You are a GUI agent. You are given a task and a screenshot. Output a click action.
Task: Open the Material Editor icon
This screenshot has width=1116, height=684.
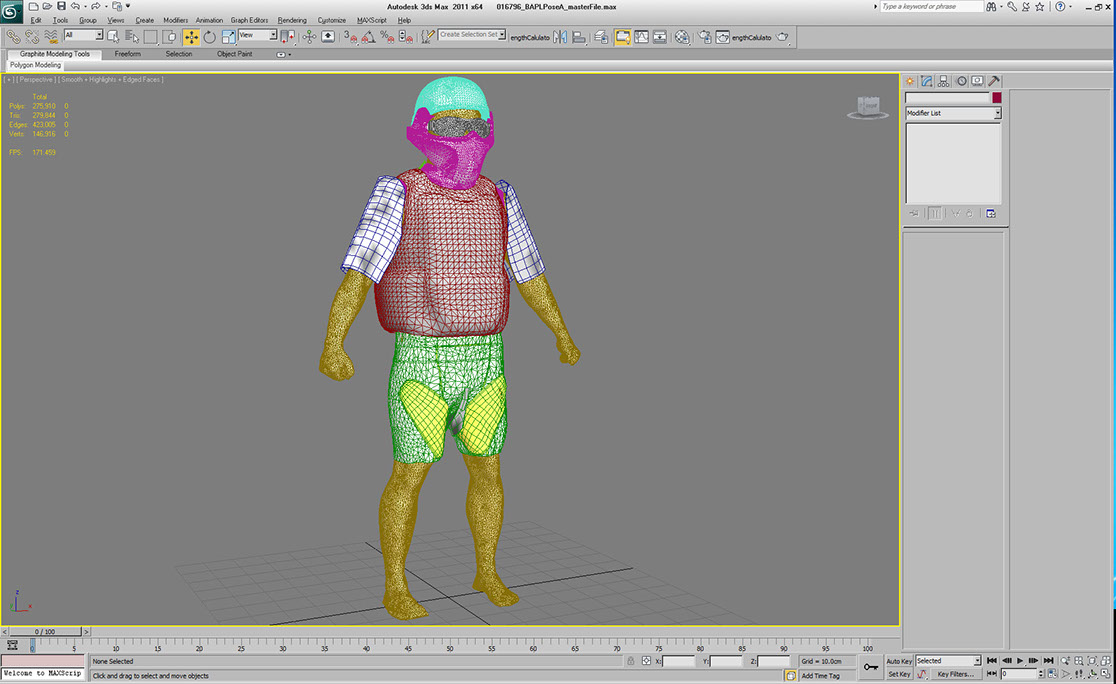pyautogui.click(x=682, y=37)
